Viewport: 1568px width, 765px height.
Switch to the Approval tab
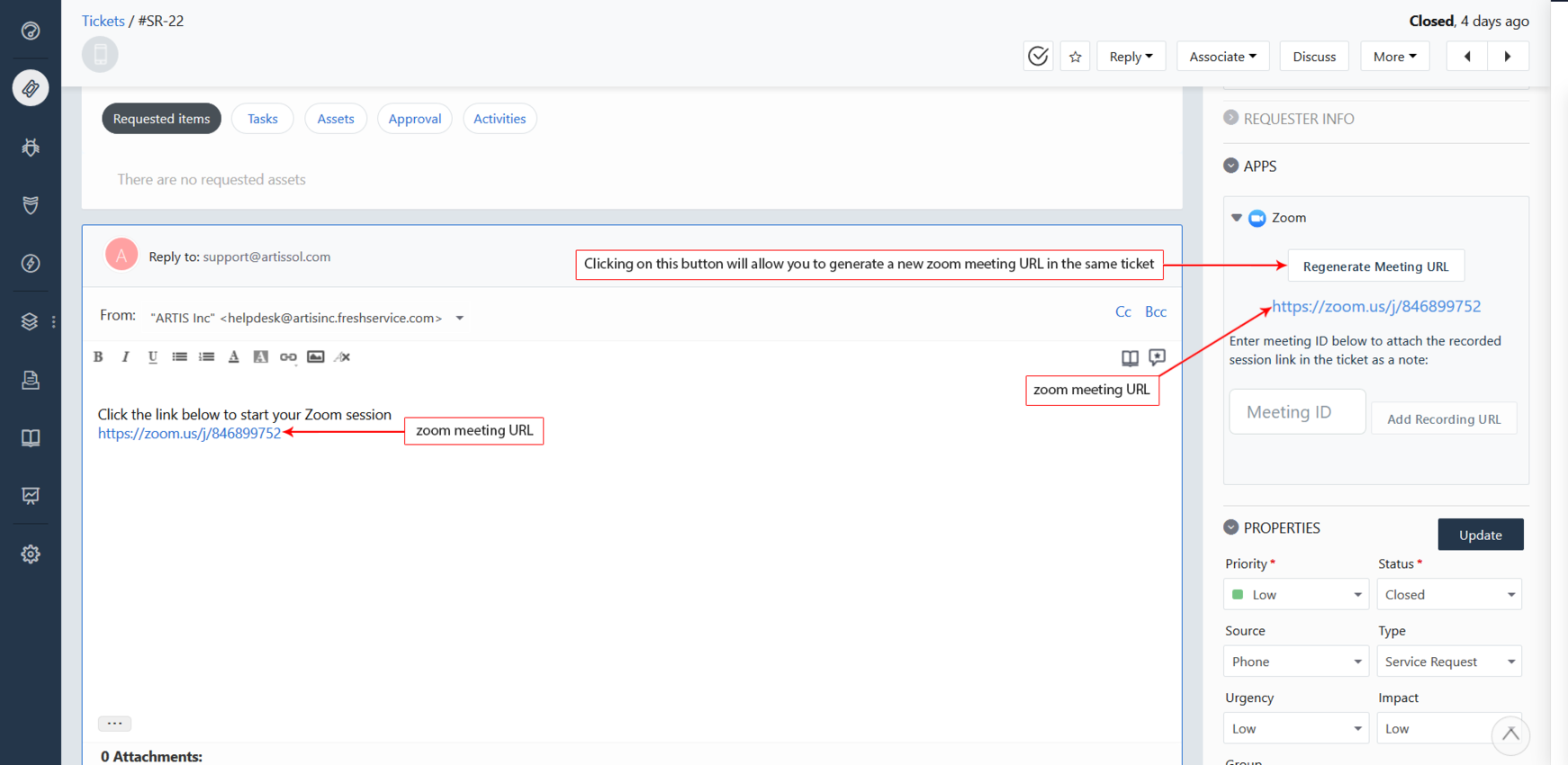415,119
